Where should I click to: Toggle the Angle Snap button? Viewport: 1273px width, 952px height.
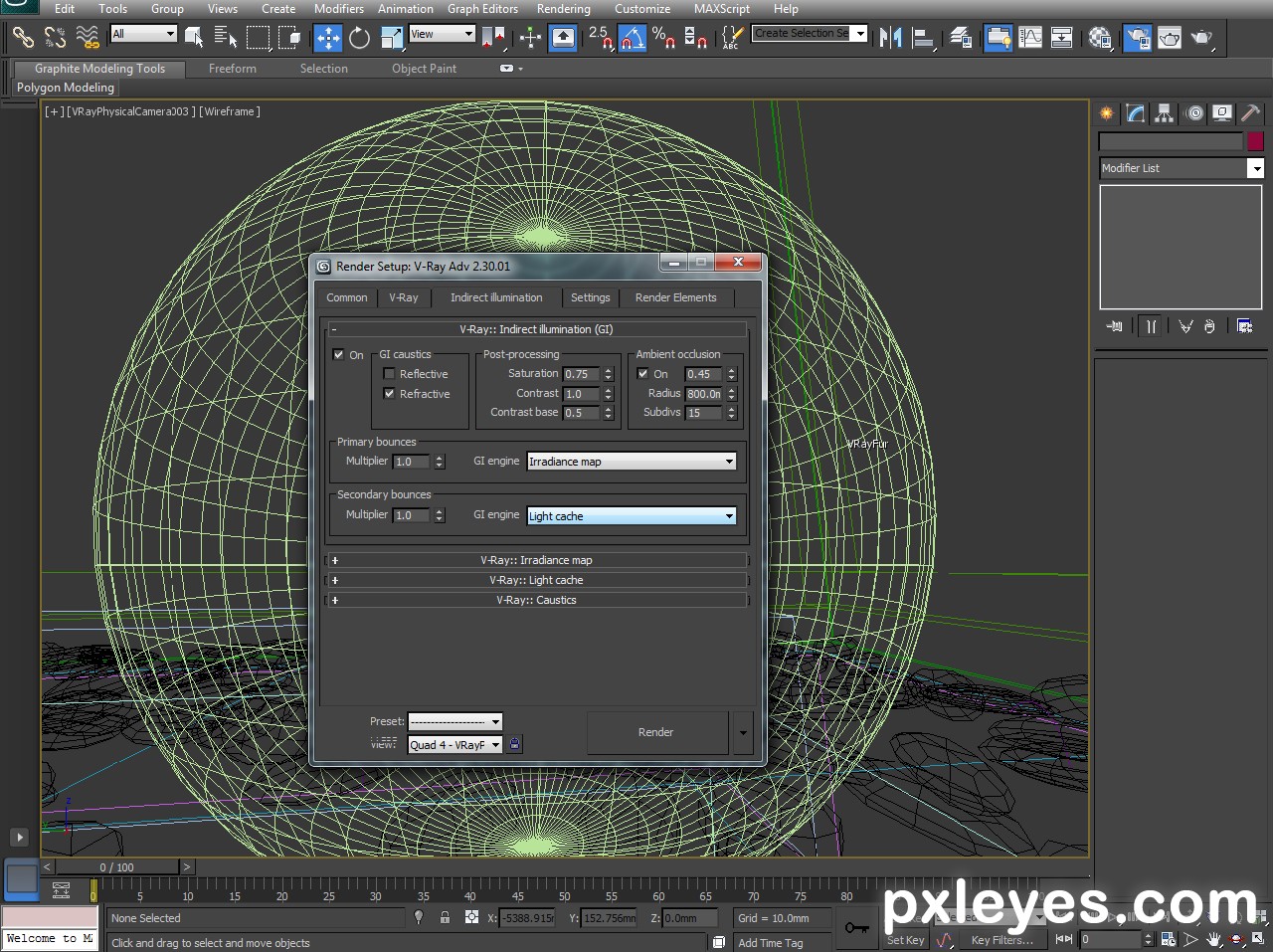click(x=632, y=38)
